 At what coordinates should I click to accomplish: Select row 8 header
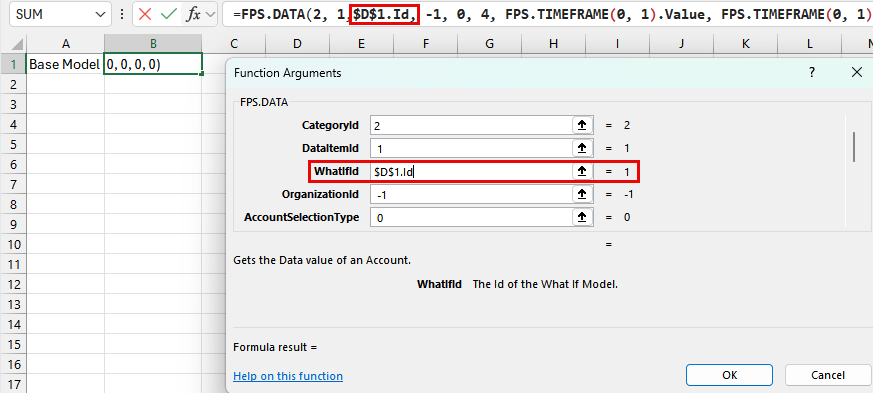coord(13,204)
